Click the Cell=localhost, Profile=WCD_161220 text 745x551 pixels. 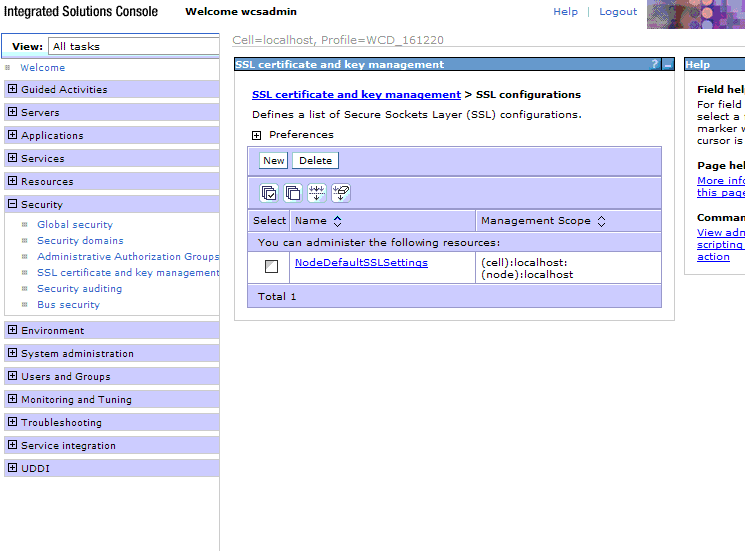coord(338,40)
